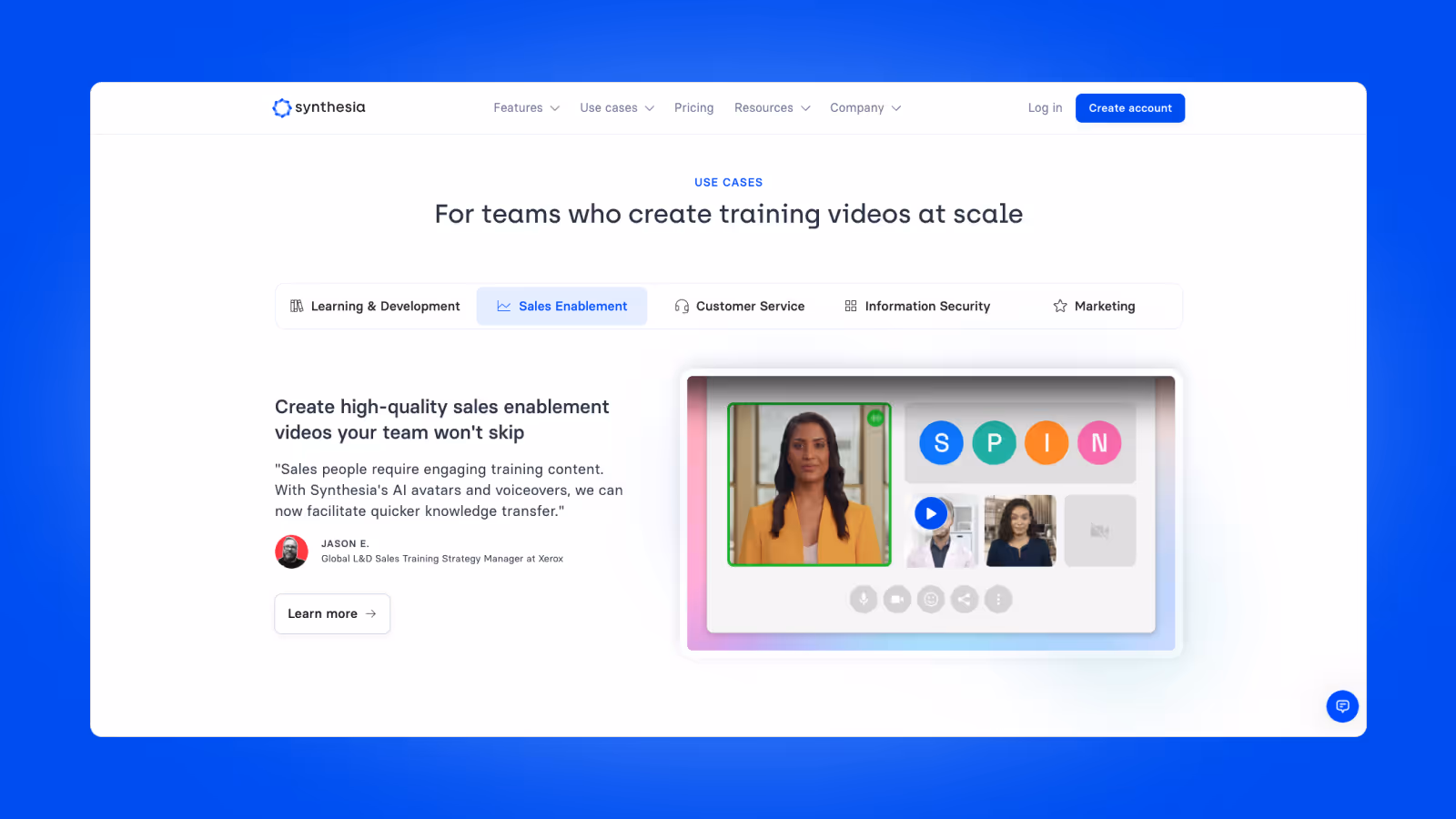Click the Log in link

[1045, 107]
